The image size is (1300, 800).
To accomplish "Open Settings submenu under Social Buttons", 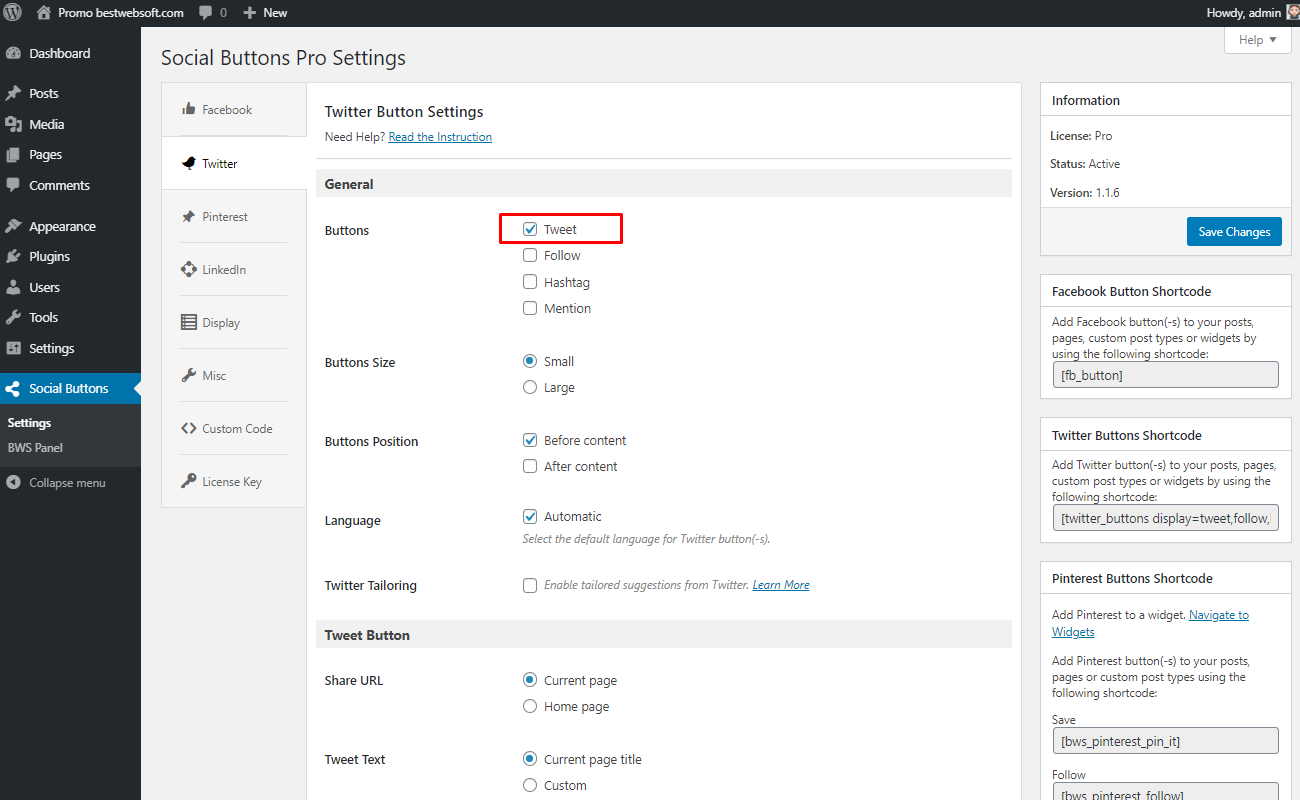I will click(x=29, y=423).
